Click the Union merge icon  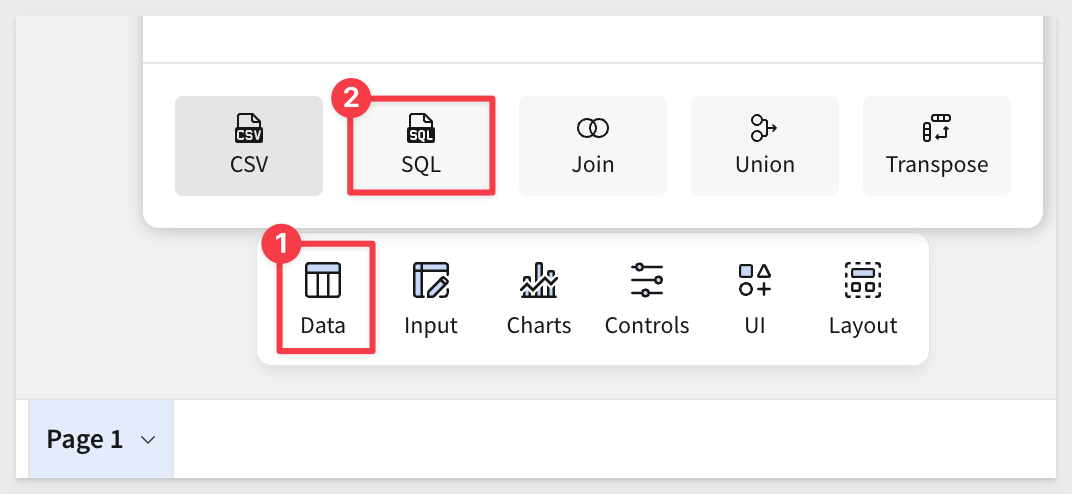(x=764, y=128)
